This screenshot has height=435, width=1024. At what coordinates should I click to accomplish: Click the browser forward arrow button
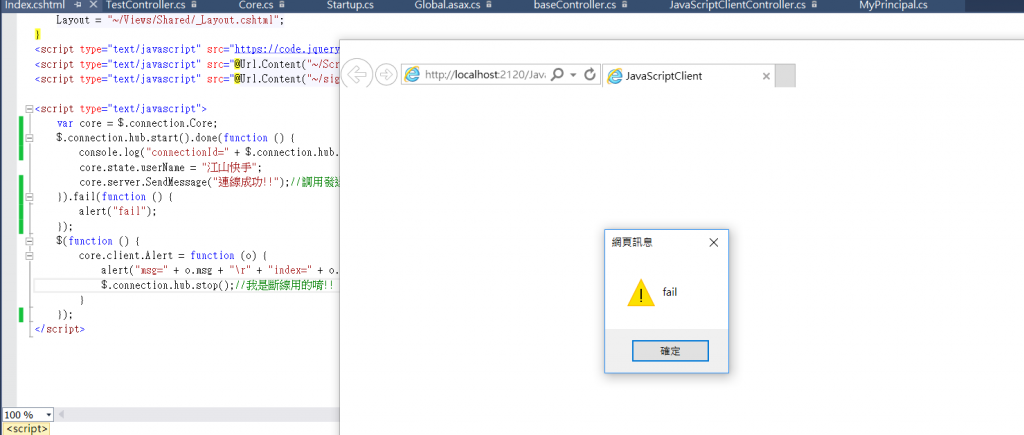pyautogui.click(x=387, y=74)
